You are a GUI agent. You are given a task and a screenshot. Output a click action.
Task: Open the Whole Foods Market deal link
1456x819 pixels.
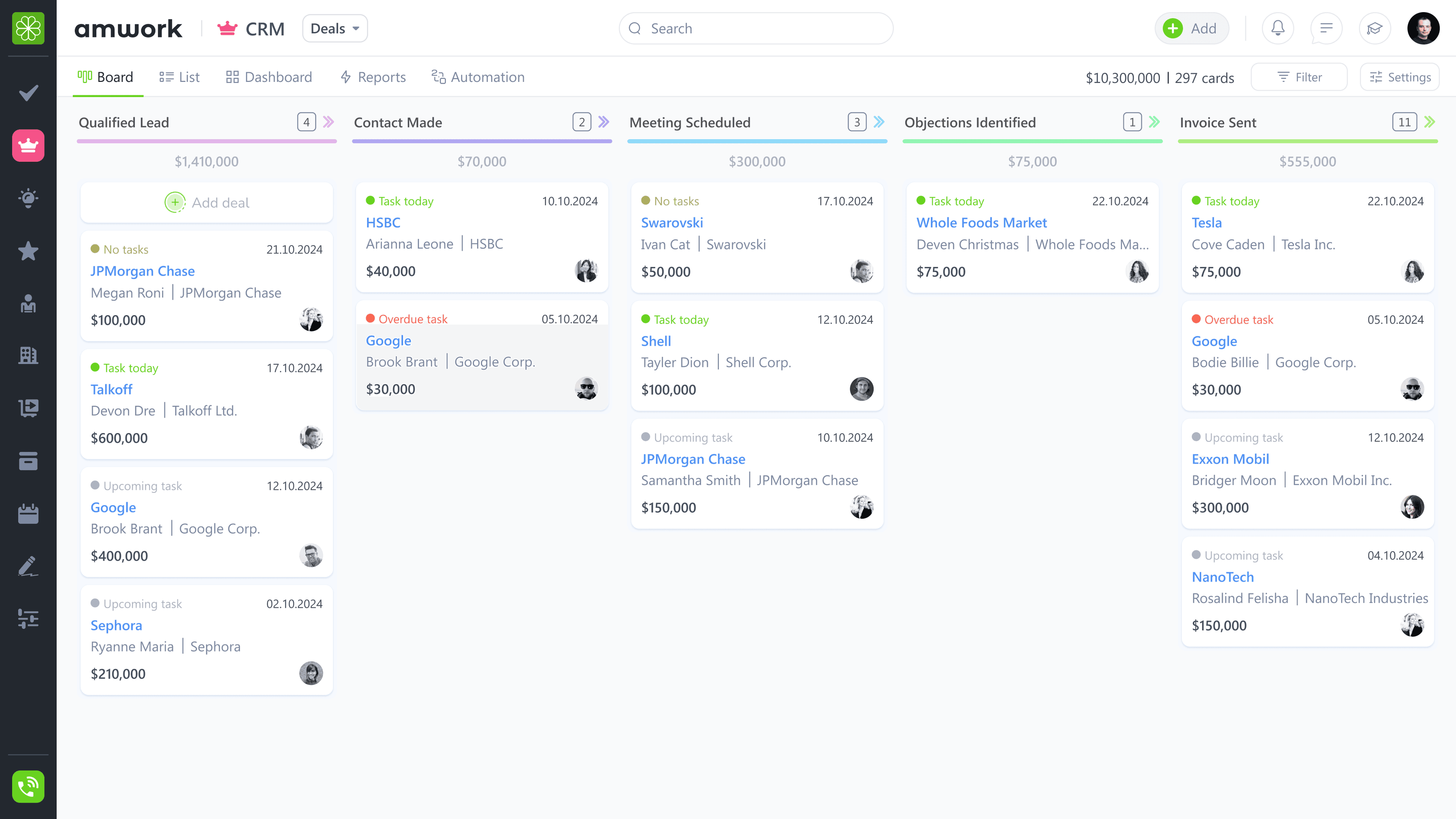981,223
